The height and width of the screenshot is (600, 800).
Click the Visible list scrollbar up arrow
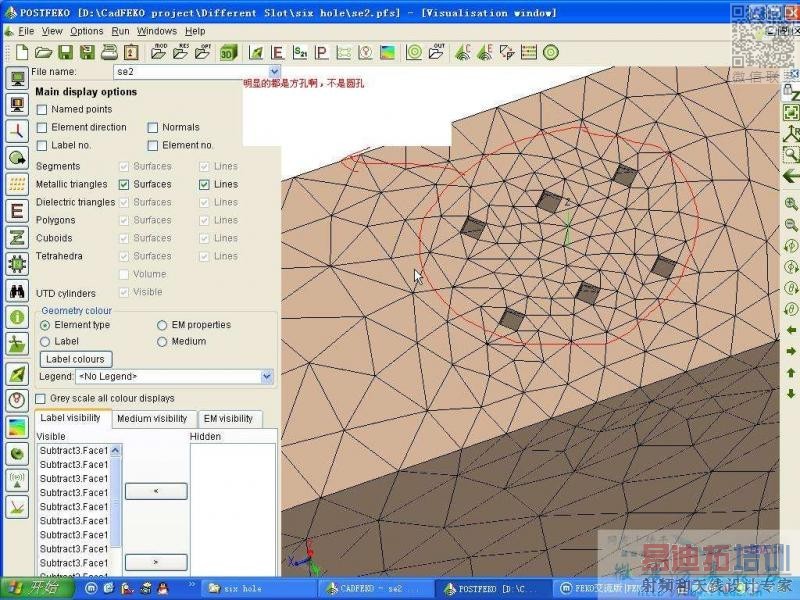pyautogui.click(x=115, y=450)
